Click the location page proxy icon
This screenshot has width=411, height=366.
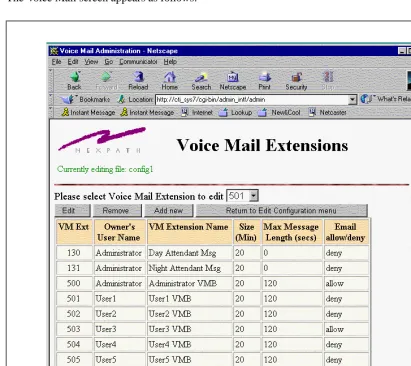click(122, 99)
